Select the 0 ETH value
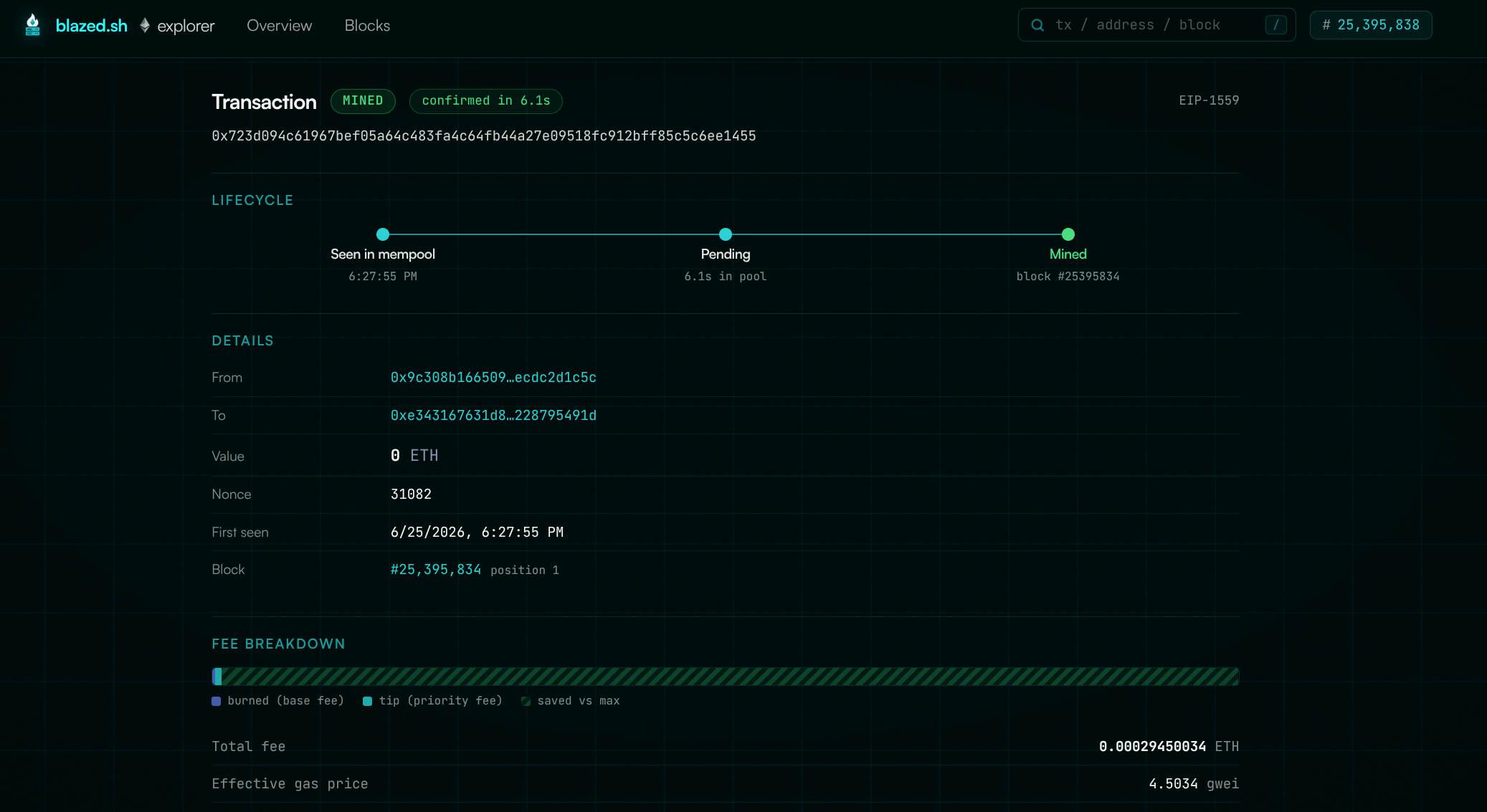This screenshot has height=812, width=1487. [414, 456]
